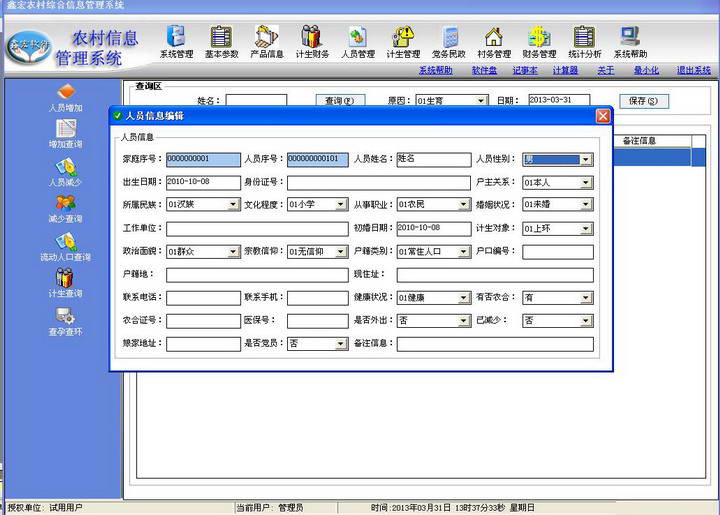Image resolution: width=720 pixels, height=515 pixels.
Task: Open the 党务民政 toolbar icon
Action: pos(449,42)
